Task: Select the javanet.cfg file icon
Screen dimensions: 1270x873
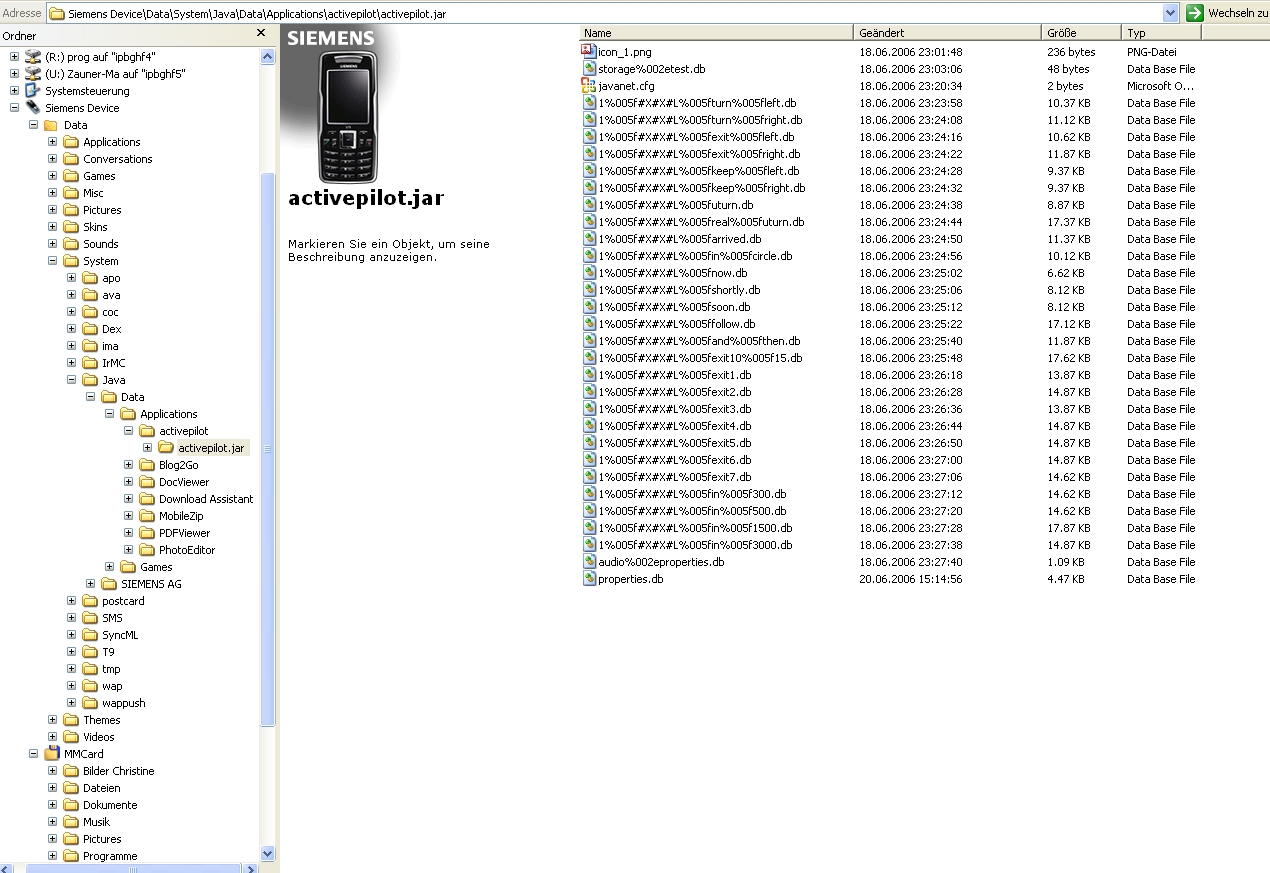Action: (589, 86)
